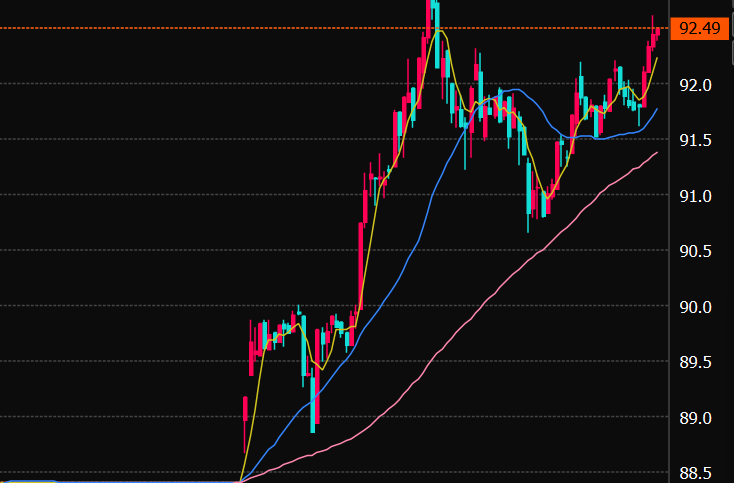
Task: Click the 91.0 price axis label
Action: (694, 196)
